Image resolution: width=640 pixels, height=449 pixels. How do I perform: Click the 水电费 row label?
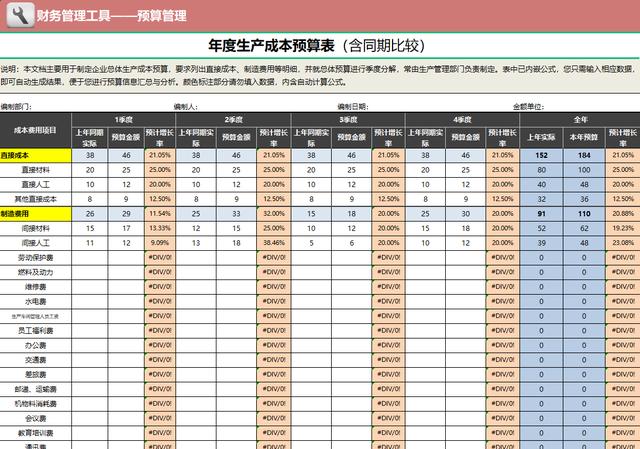pyautogui.click(x=38, y=300)
